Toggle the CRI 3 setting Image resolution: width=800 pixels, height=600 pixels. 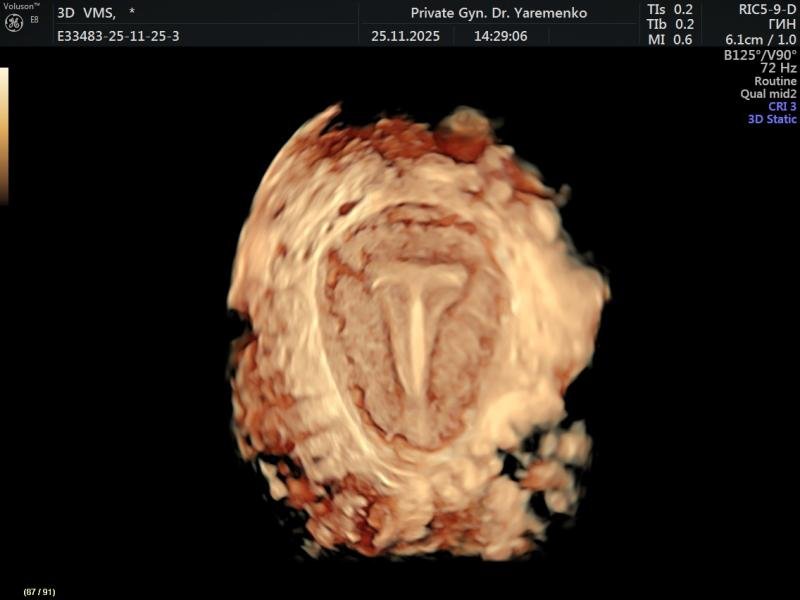[x=780, y=106]
